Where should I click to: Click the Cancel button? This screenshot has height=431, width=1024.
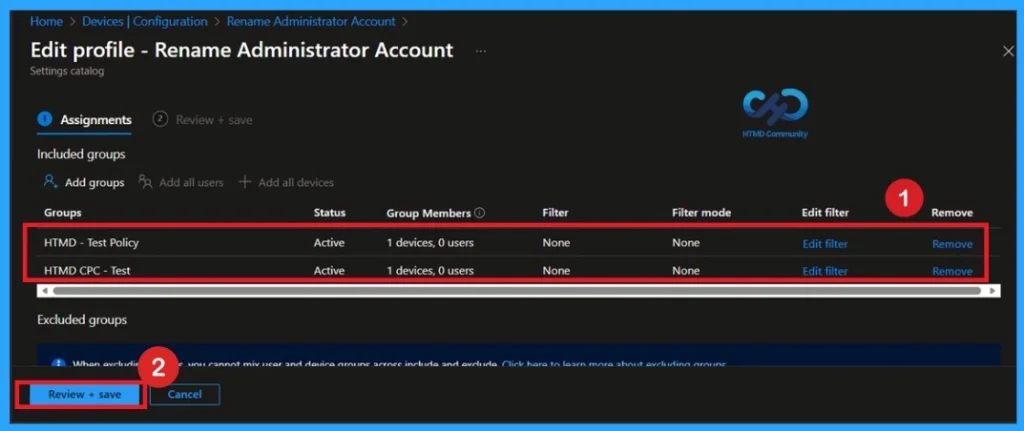[185, 394]
